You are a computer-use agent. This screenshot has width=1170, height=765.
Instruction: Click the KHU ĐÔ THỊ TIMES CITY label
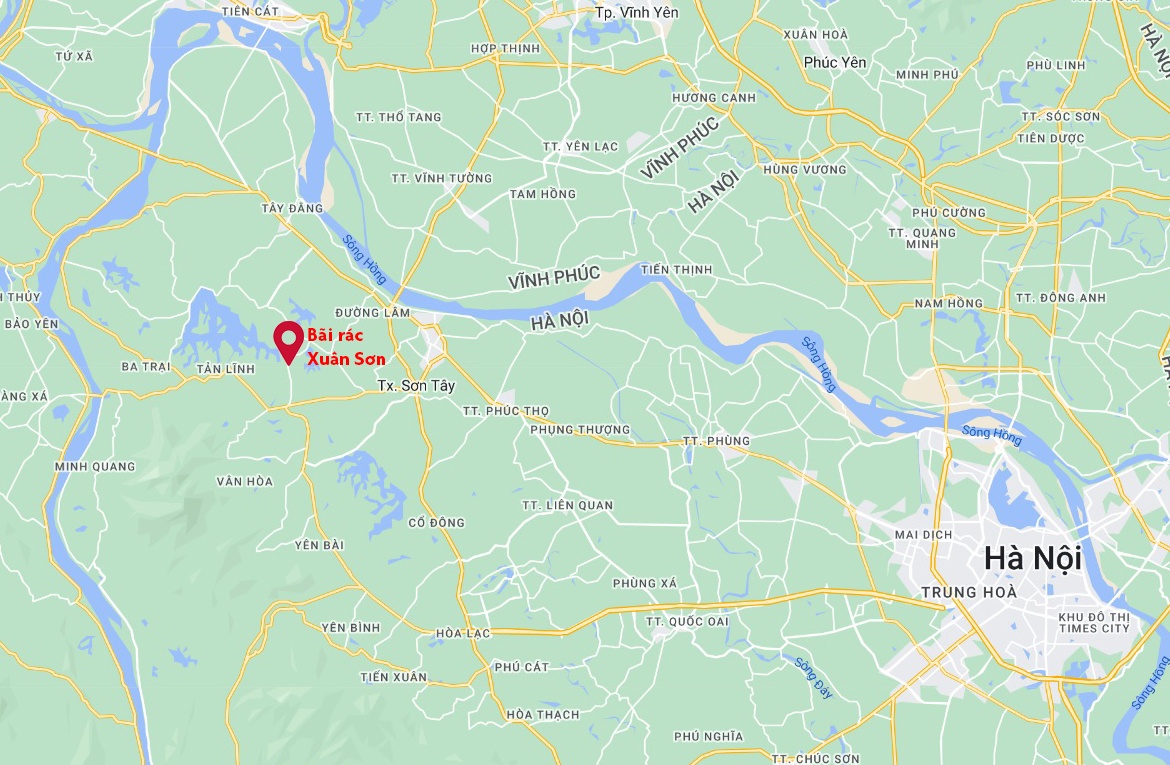[x=1094, y=623]
